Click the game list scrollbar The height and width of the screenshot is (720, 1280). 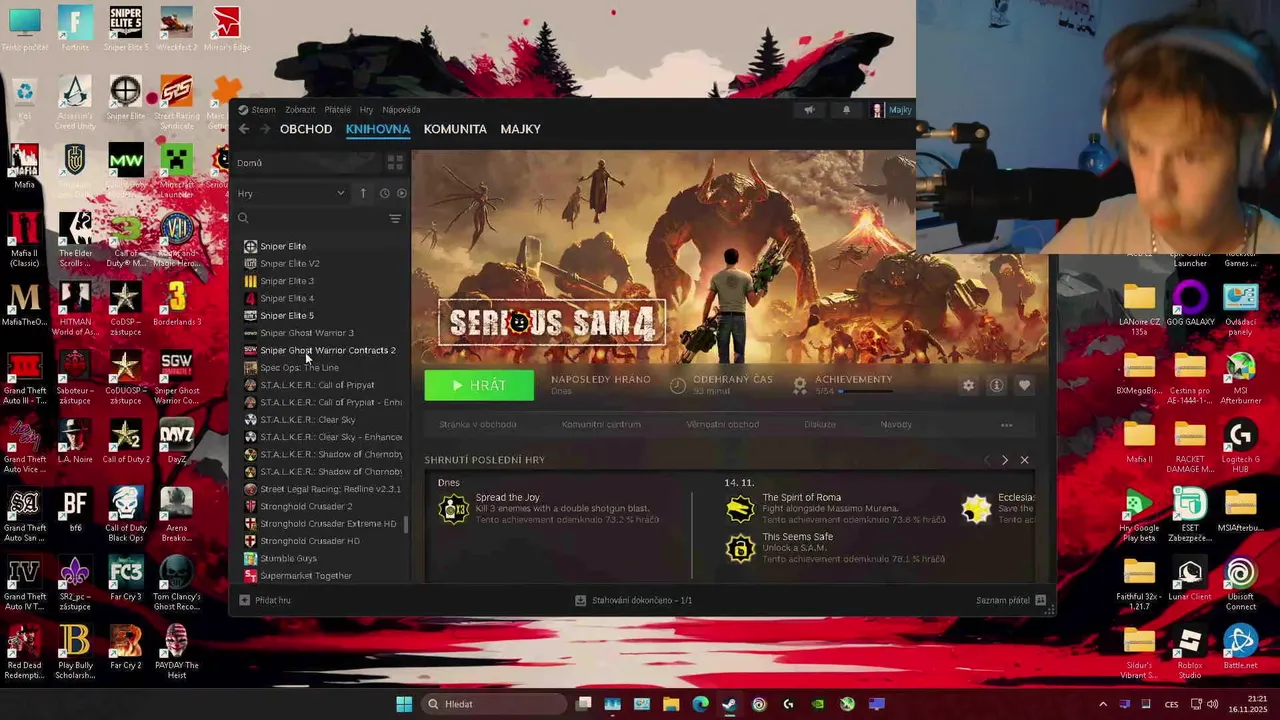[x=405, y=524]
